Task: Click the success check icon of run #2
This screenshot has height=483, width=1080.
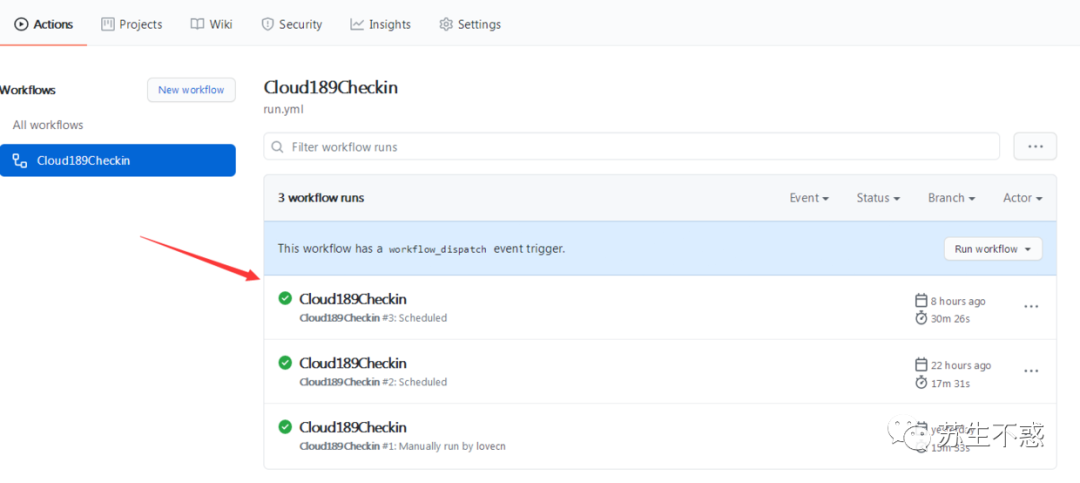Action: (284, 362)
